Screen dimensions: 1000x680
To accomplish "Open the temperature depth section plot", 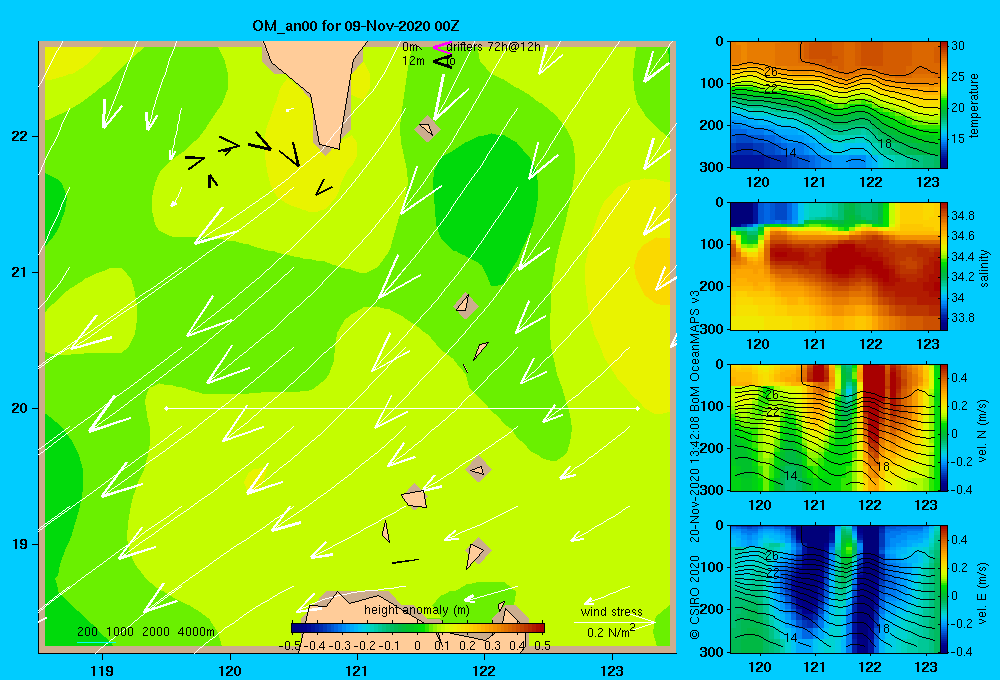I will point(835,105).
